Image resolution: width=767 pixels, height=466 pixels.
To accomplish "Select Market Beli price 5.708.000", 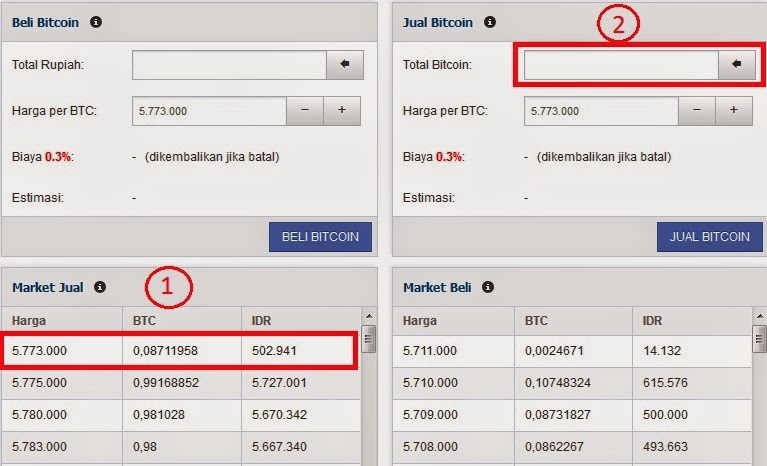I will pos(430,446).
